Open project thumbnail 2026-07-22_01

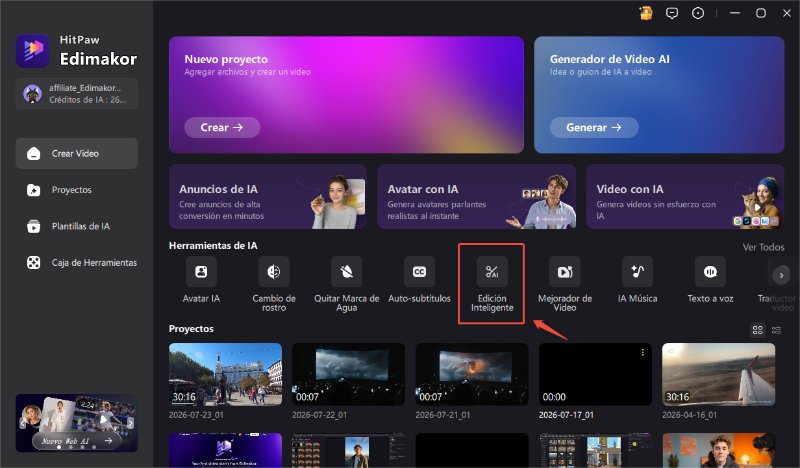(x=348, y=374)
